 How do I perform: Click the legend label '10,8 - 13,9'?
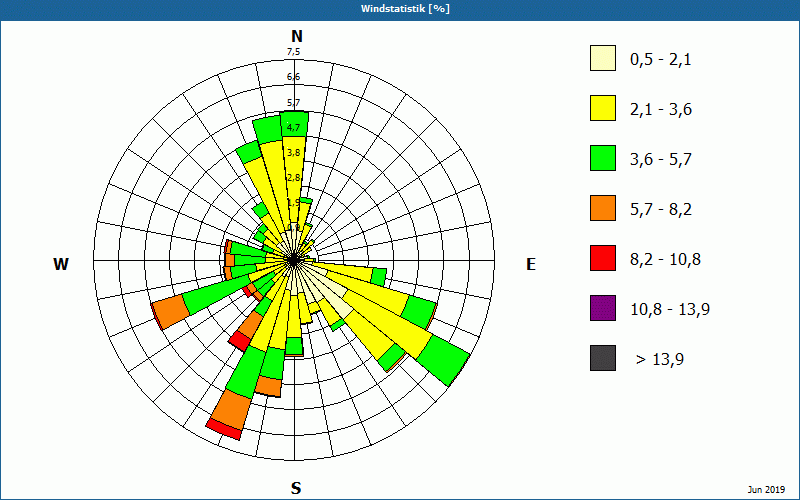click(670, 310)
